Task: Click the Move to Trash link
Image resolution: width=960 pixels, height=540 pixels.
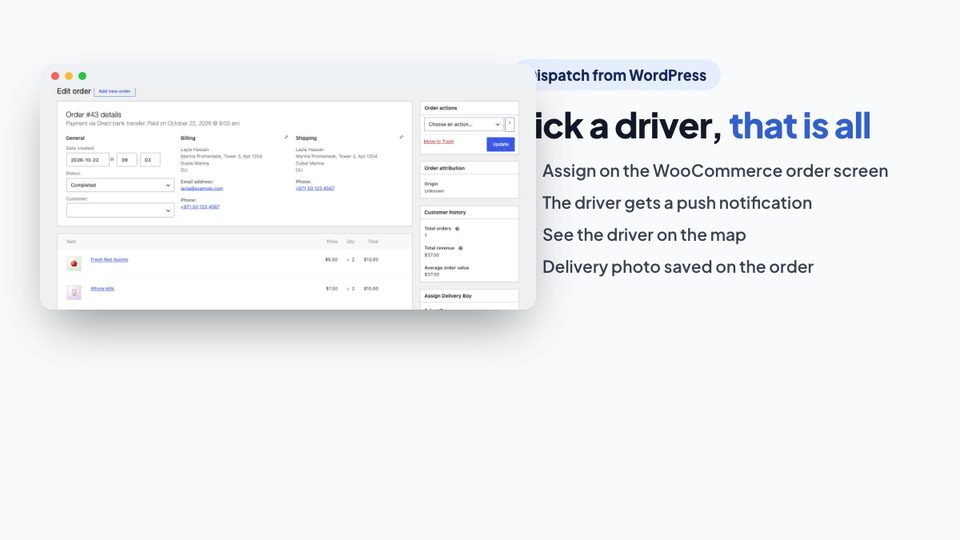Action: click(438, 141)
